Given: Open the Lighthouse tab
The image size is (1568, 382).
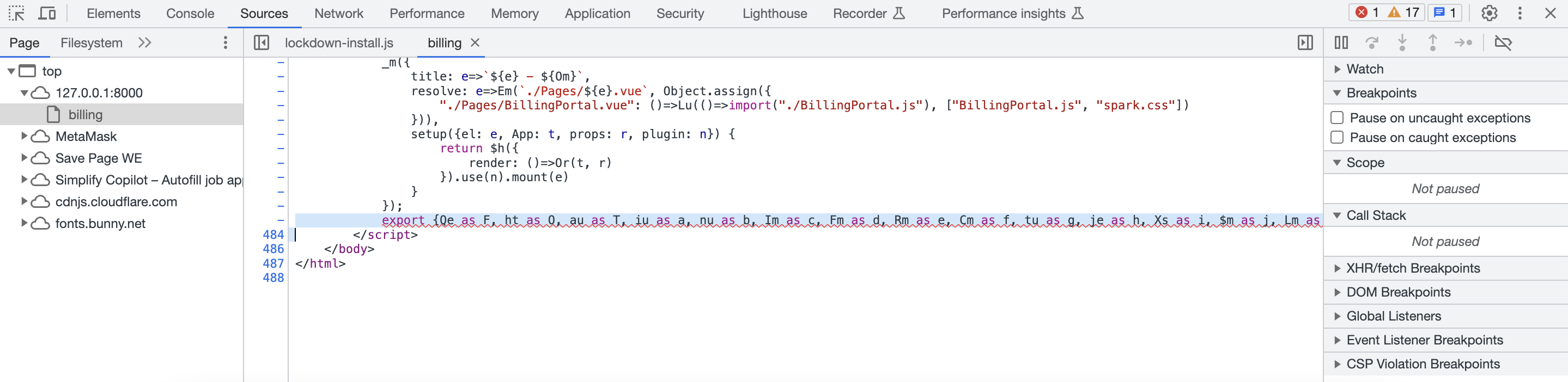Looking at the screenshot, I should click(x=774, y=14).
